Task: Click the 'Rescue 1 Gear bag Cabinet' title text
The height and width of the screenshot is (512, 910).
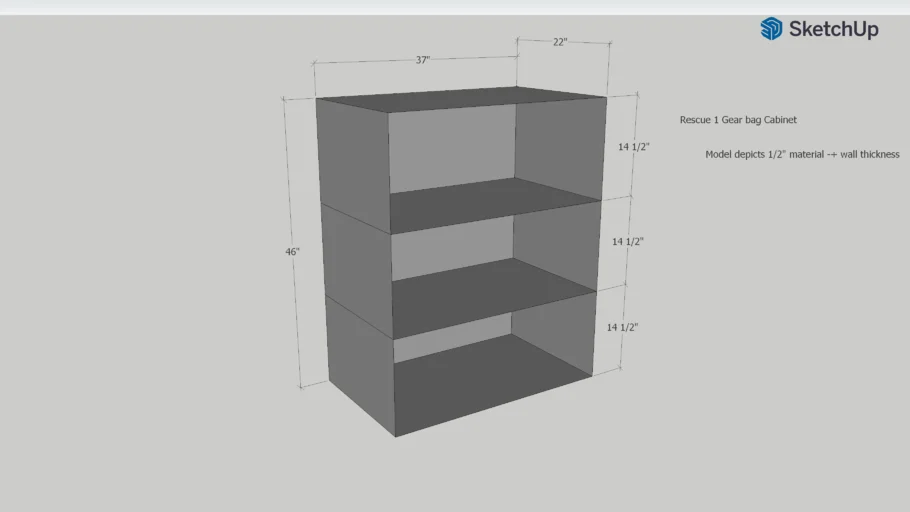Action: click(x=738, y=120)
